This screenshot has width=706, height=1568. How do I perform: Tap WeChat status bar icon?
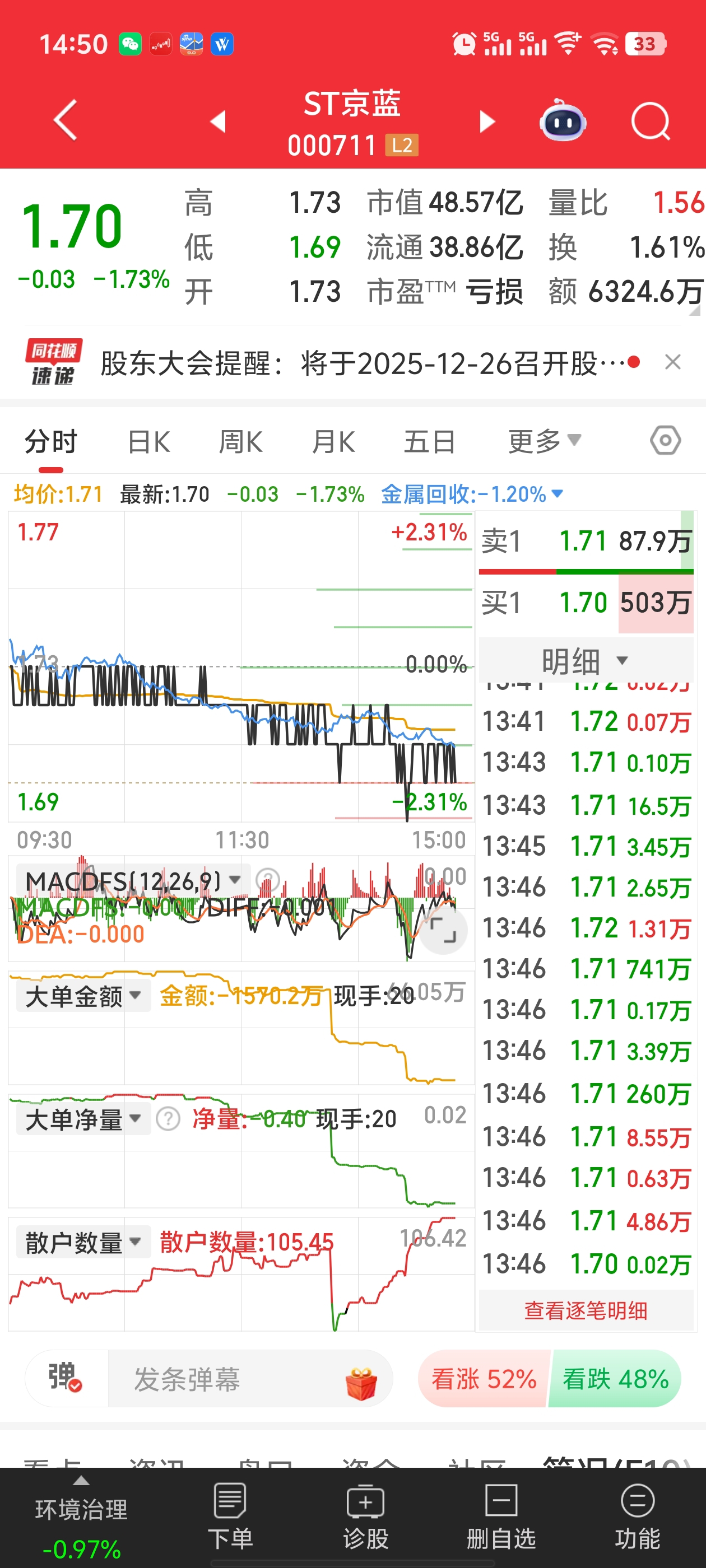[x=130, y=44]
